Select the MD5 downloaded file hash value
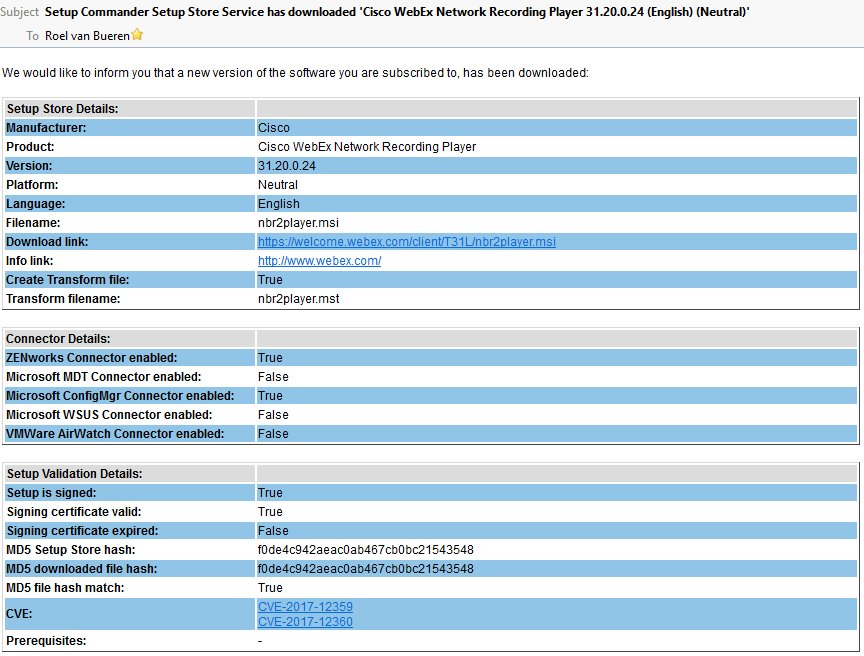The width and height of the screenshot is (864, 656). coord(366,569)
